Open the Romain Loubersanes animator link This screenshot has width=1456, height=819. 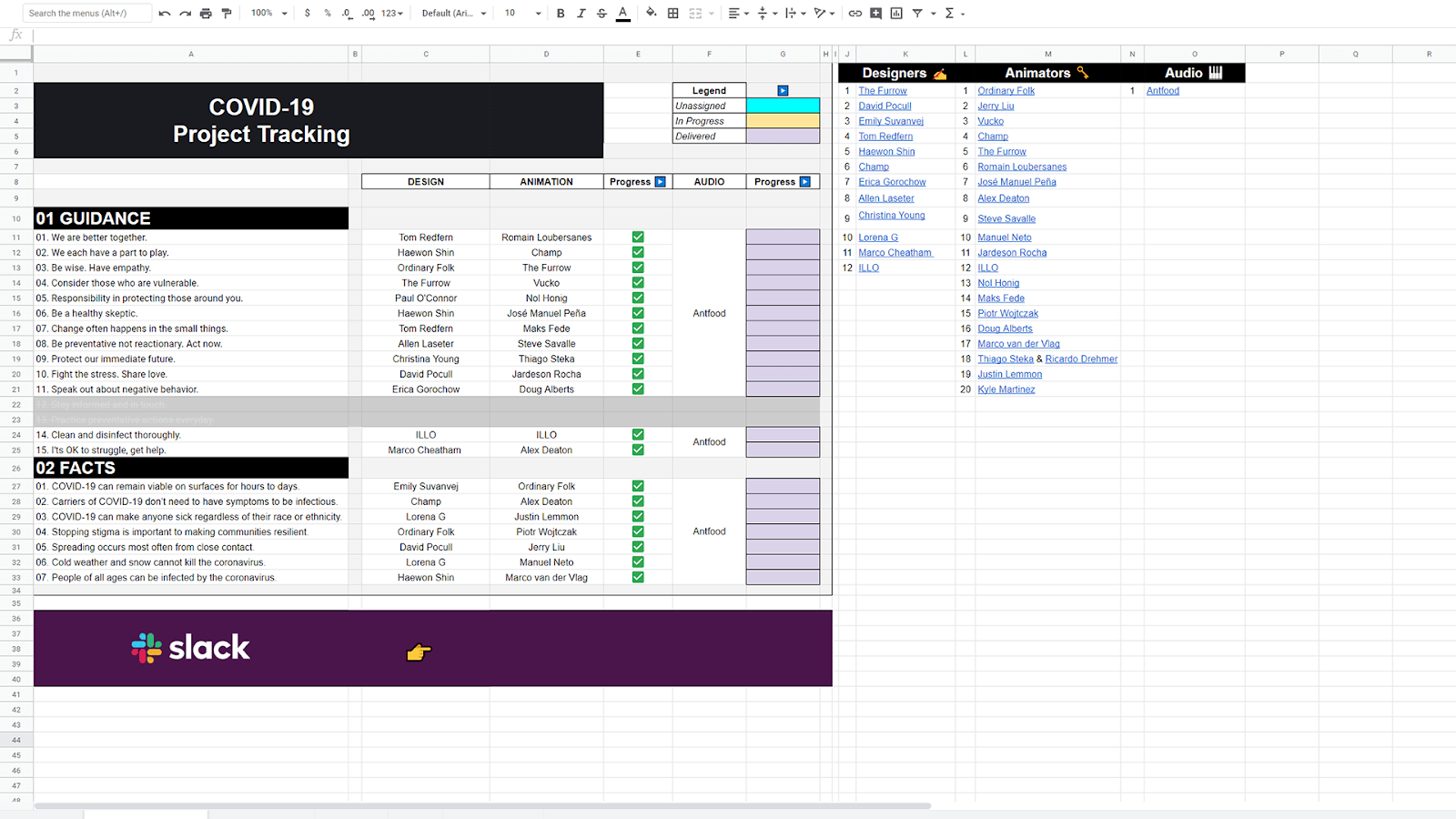[x=1022, y=167]
